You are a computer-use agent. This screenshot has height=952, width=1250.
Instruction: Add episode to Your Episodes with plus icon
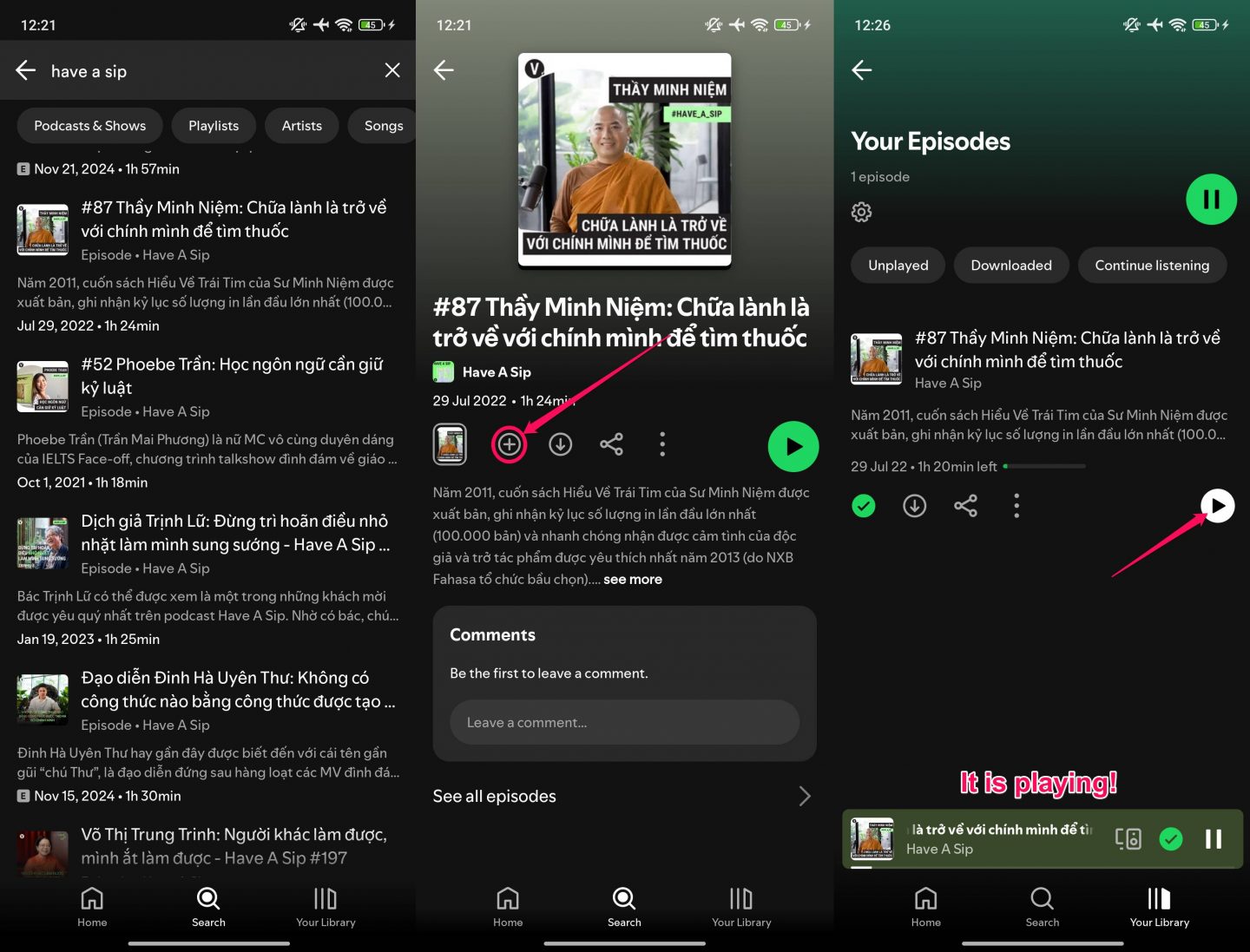tap(509, 444)
